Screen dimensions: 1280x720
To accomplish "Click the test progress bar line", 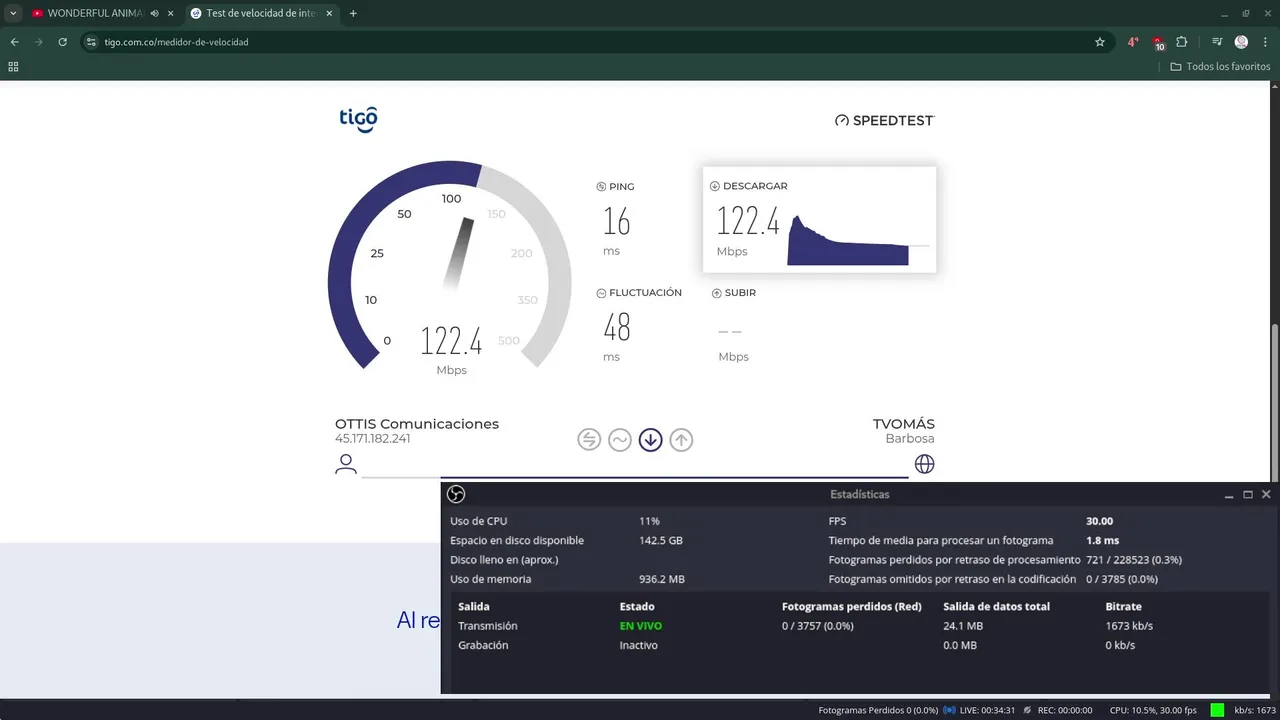I will click(635, 477).
